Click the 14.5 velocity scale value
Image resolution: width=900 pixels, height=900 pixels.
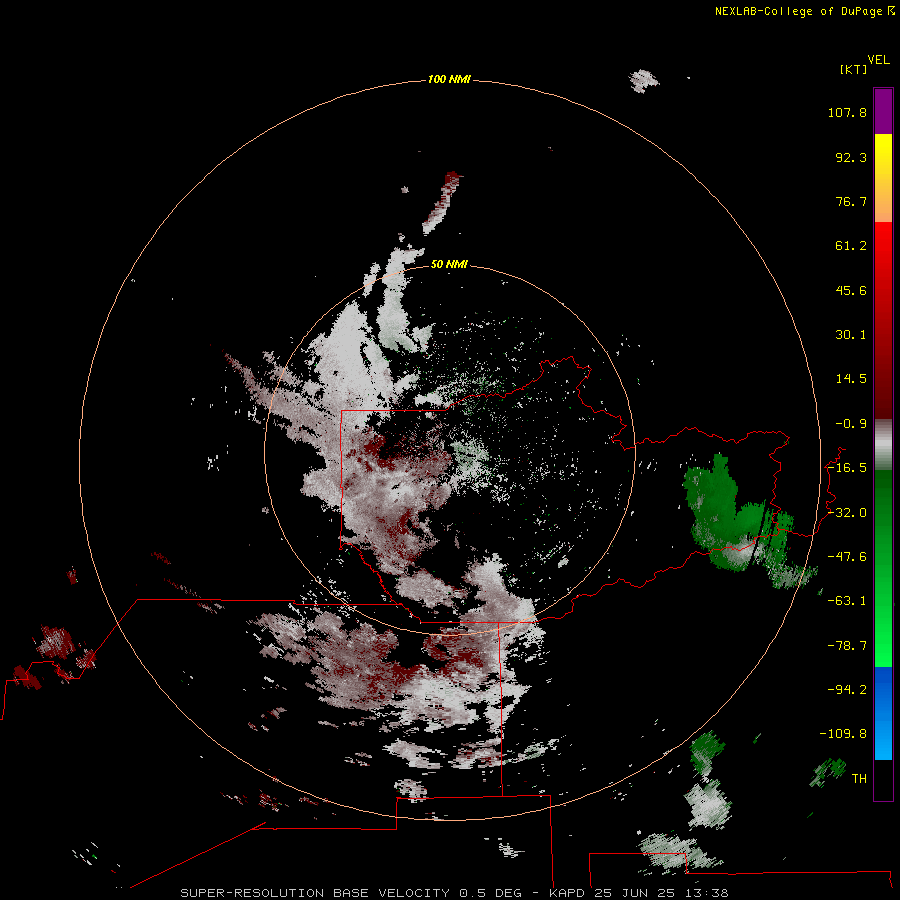[x=851, y=379]
